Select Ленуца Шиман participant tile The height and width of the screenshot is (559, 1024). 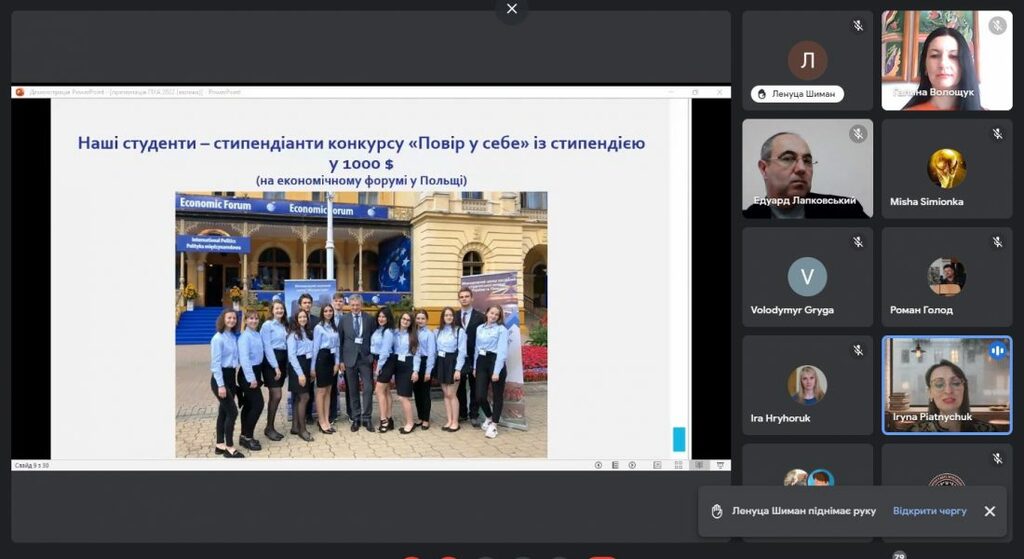tap(807, 60)
